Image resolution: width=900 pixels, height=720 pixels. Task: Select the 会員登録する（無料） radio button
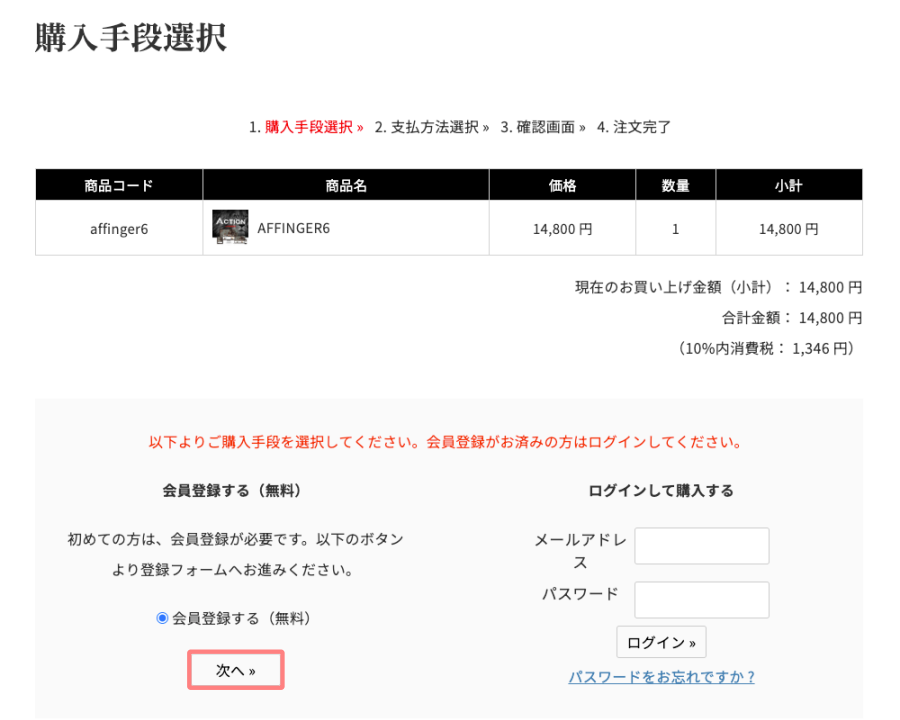(162, 618)
